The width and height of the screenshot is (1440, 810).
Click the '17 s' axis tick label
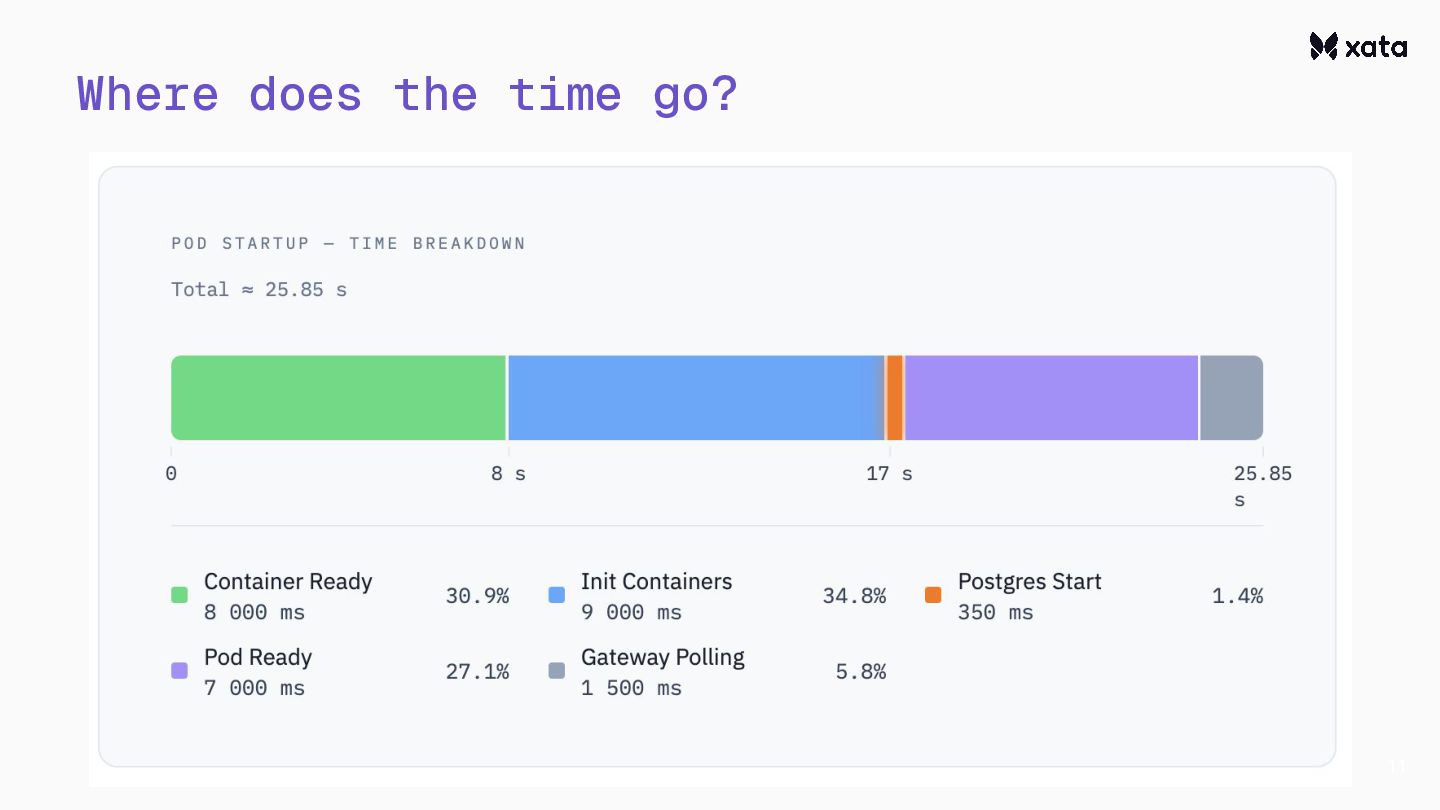pos(889,474)
